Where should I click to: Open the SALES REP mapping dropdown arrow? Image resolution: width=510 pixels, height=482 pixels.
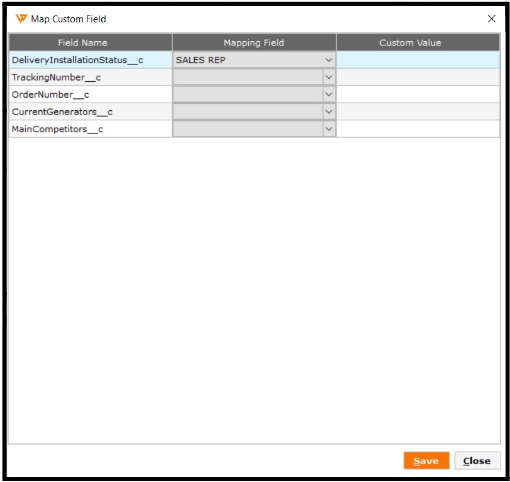pyautogui.click(x=329, y=60)
